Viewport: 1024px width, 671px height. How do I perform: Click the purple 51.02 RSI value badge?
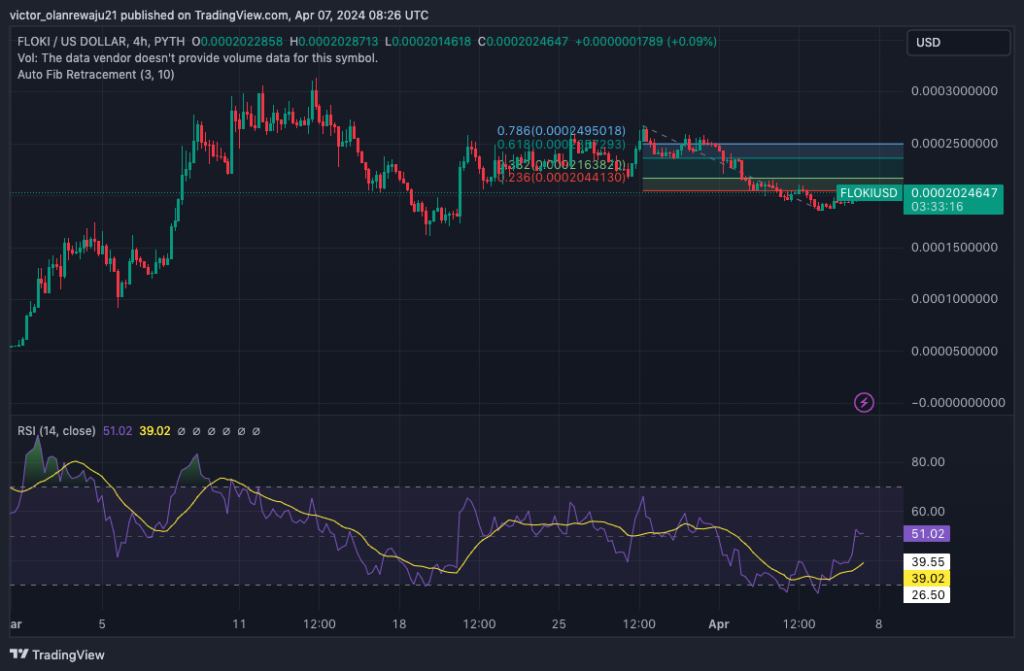[926, 534]
